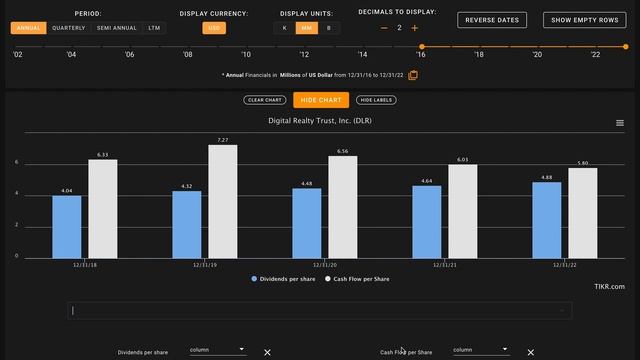The width and height of the screenshot is (640, 360).
Task: Copy financials note with clipboard icon
Action: [413, 75]
